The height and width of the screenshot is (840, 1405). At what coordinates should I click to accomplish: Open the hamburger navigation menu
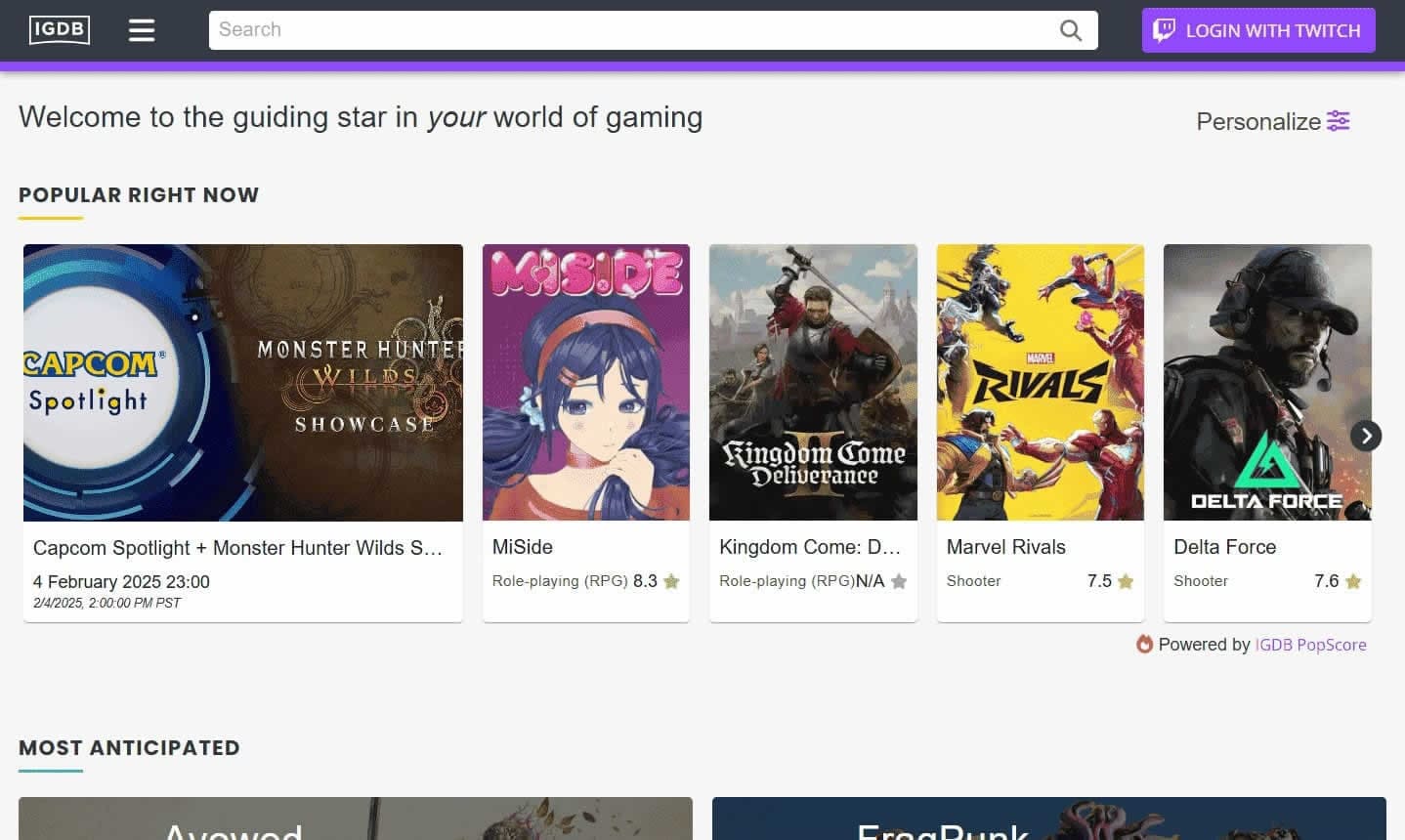pyautogui.click(x=142, y=30)
